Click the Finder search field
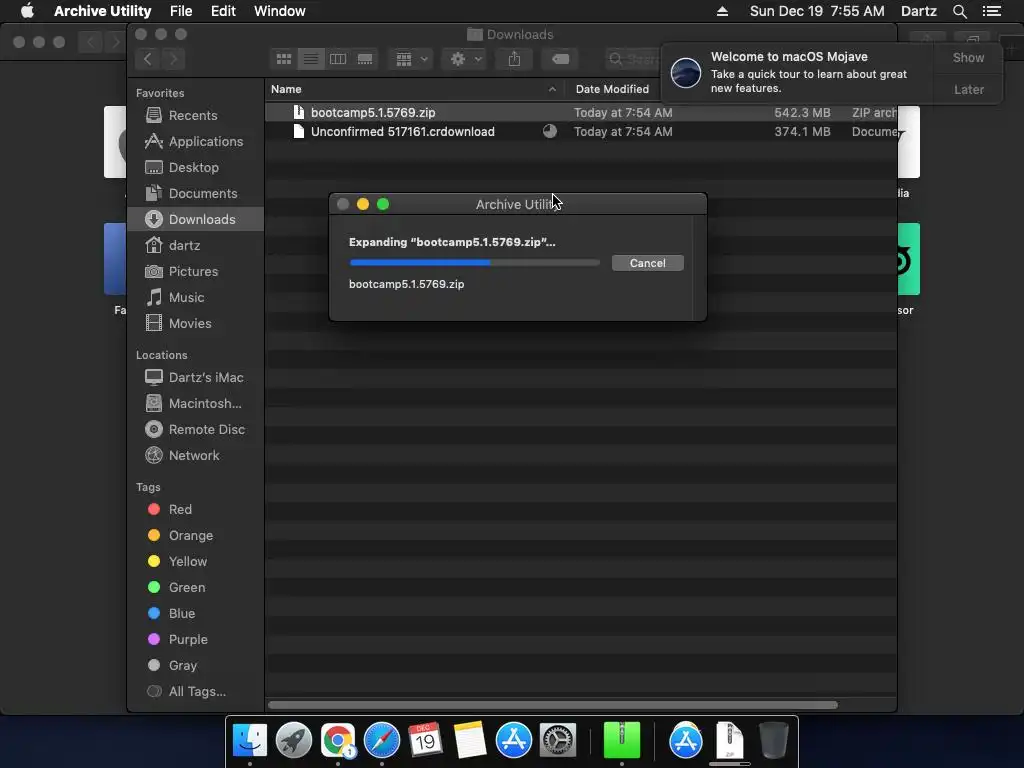 633,59
